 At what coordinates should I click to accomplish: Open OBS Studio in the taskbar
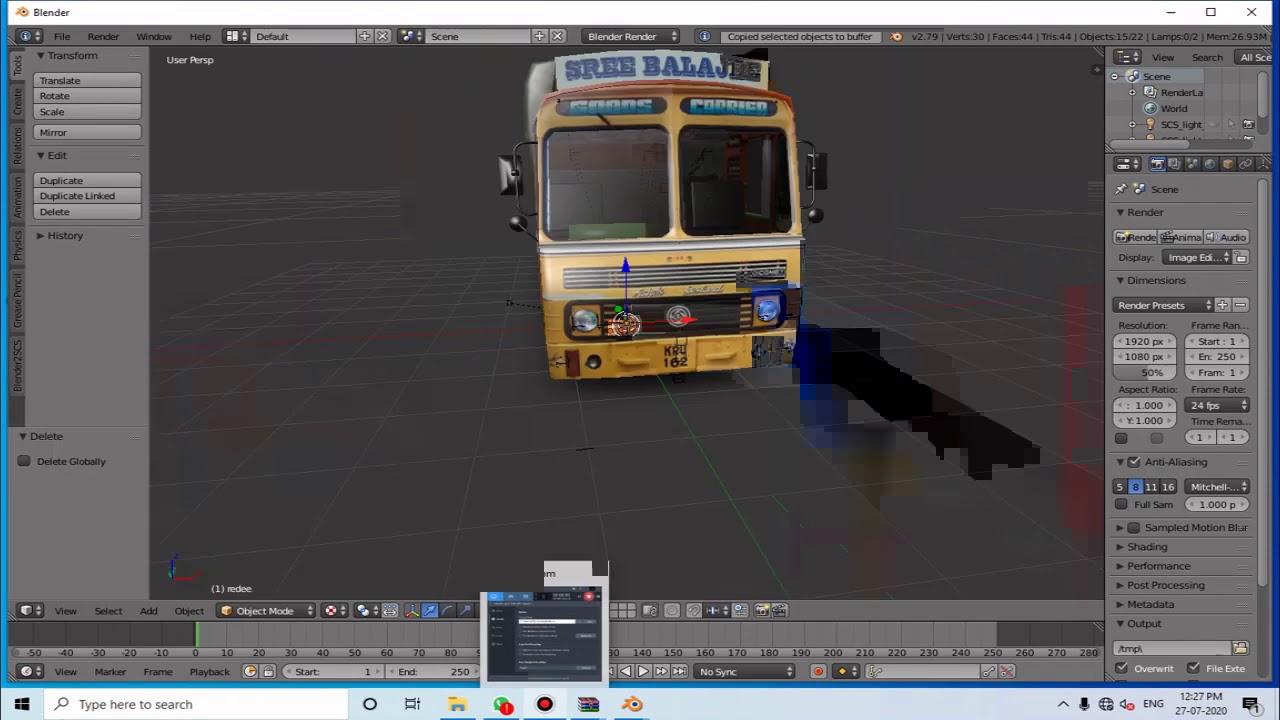tap(545, 704)
